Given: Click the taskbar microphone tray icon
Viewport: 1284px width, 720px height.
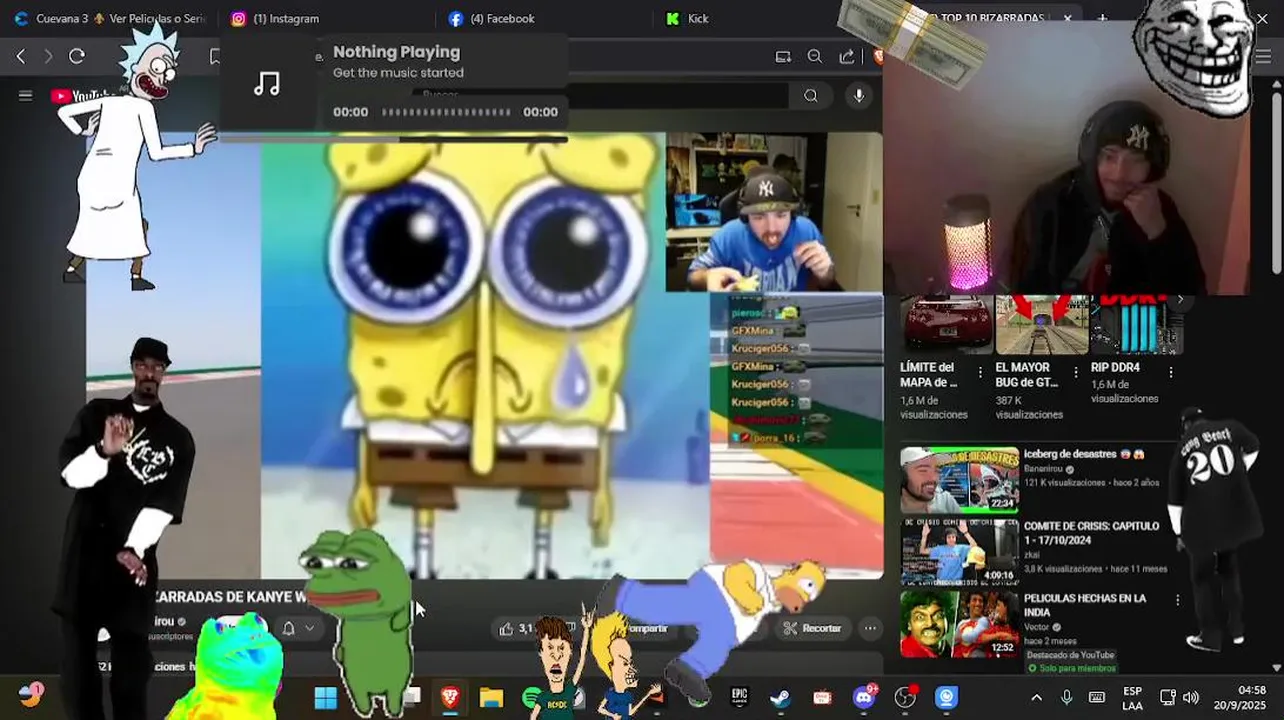Looking at the screenshot, I should click(x=1066, y=698).
